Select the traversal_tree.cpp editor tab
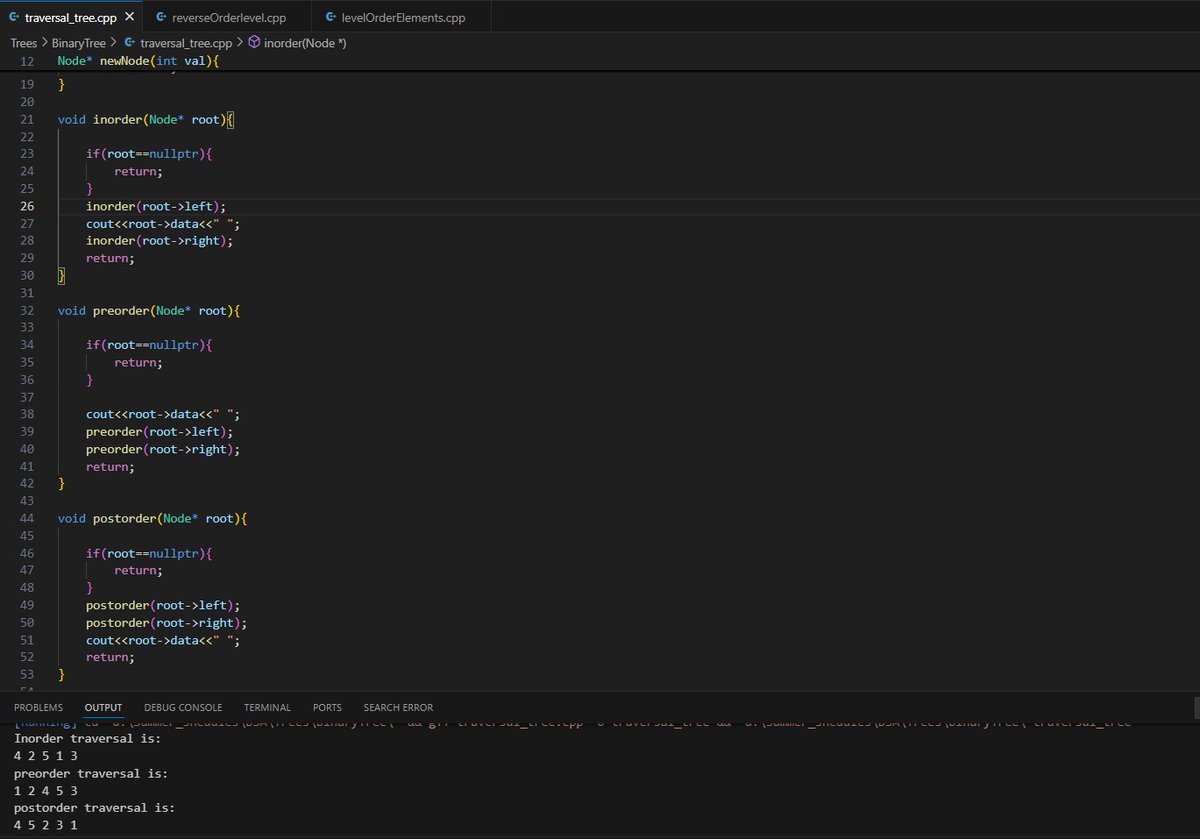 point(71,18)
